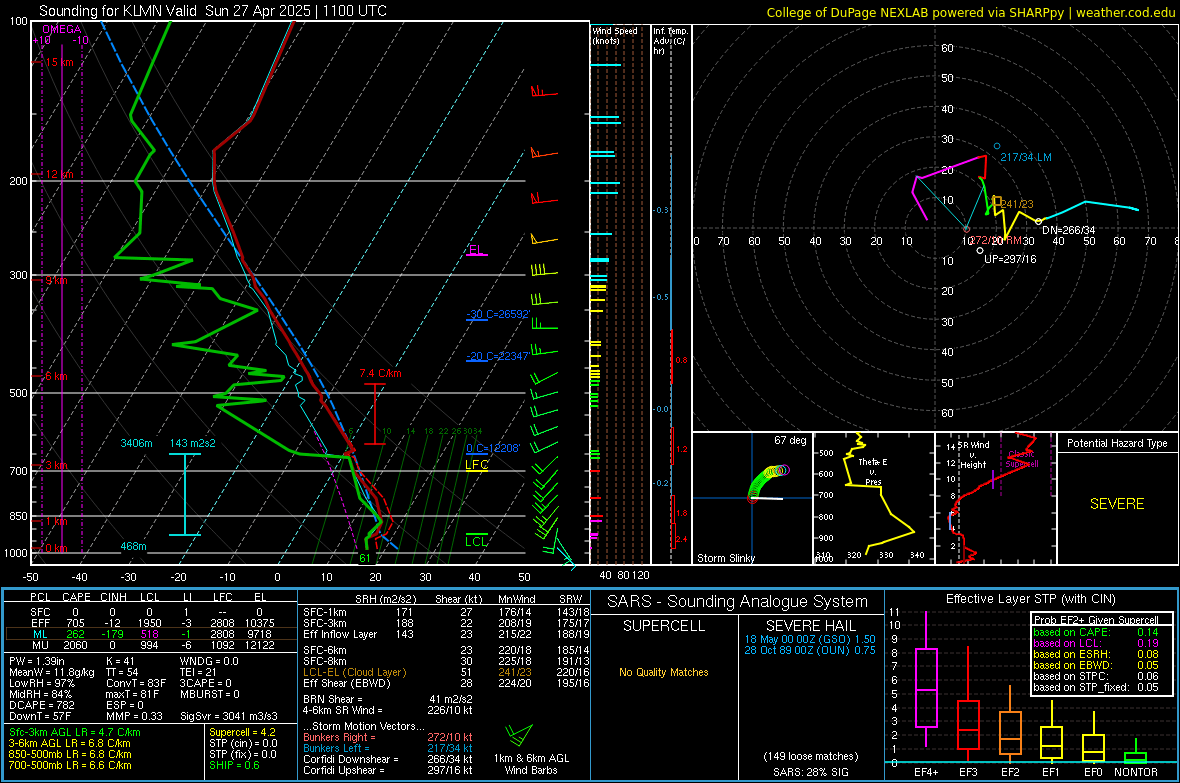Click the Wind Speed (knots) panel header

click(x=615, y=35)
